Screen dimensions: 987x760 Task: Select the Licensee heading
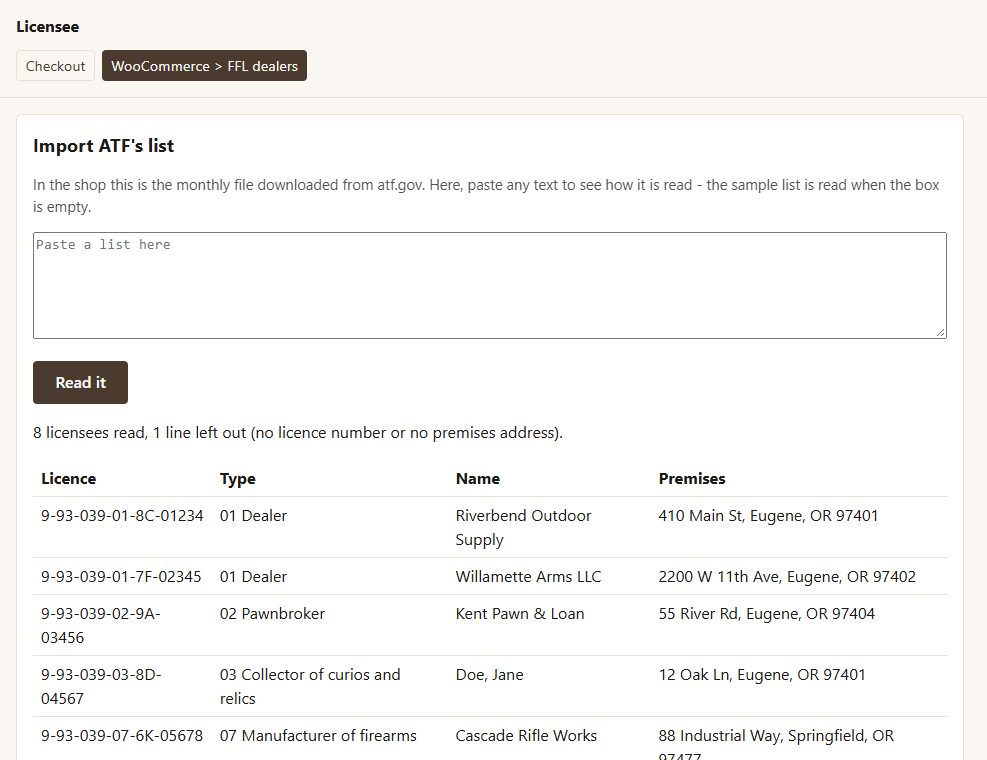pyautogui.click(x=48, y=26)
